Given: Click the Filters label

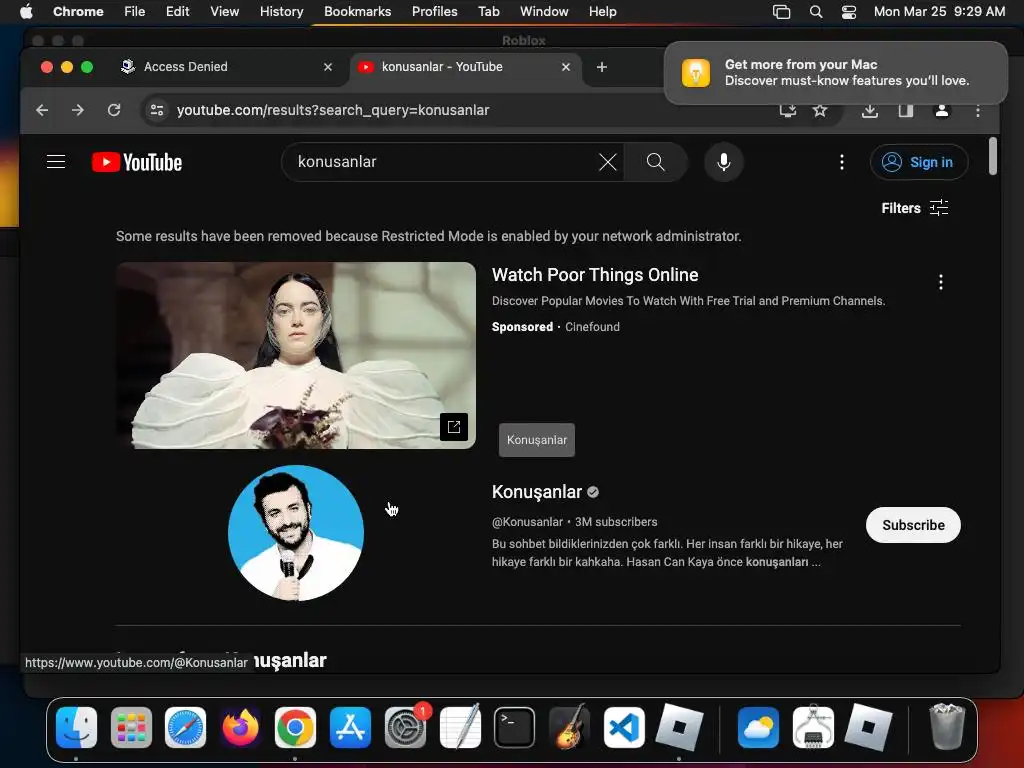Looking at the screenshot, I should pos(901,208).
